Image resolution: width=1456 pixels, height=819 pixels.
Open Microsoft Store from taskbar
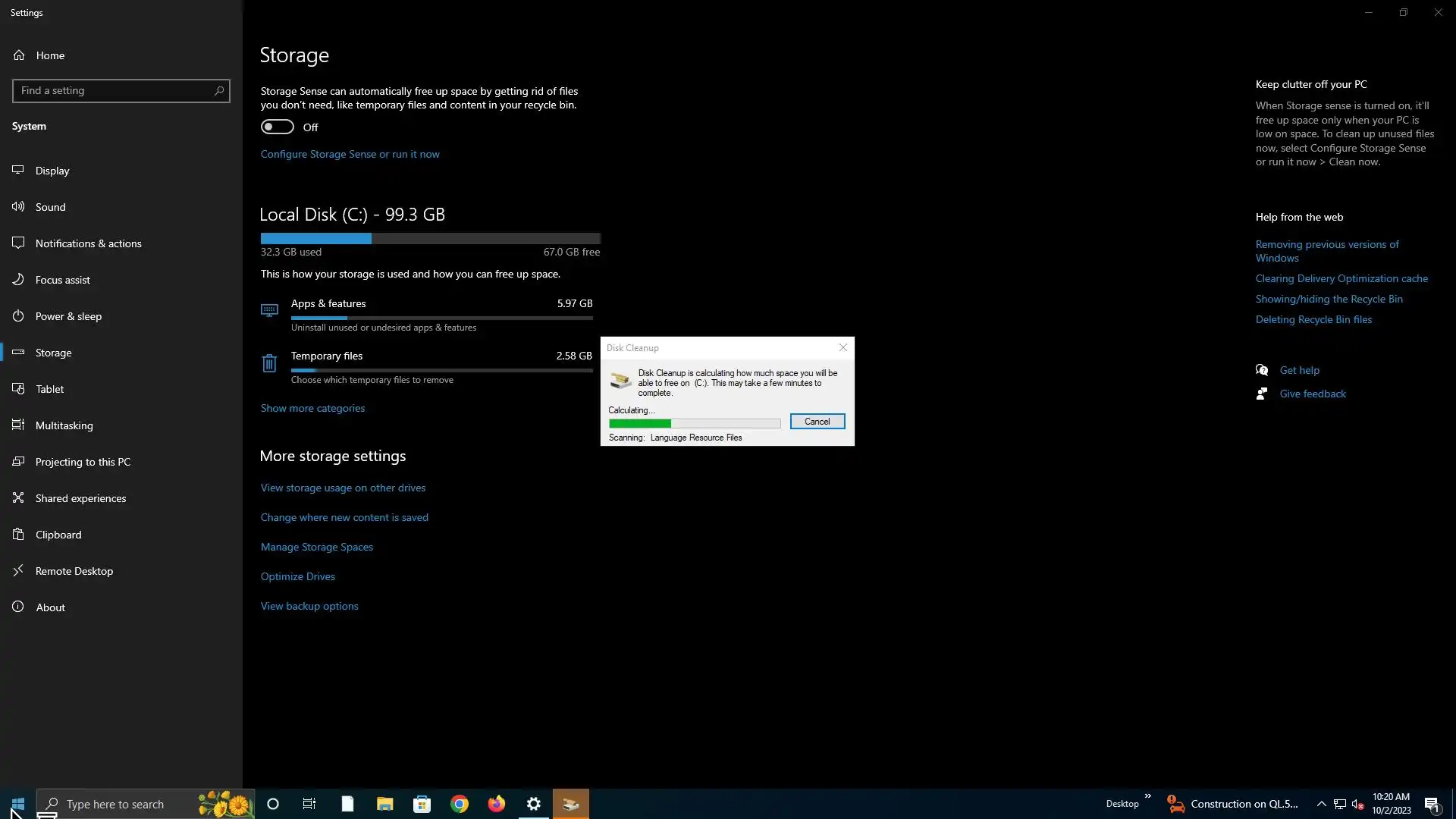point(422,804)
